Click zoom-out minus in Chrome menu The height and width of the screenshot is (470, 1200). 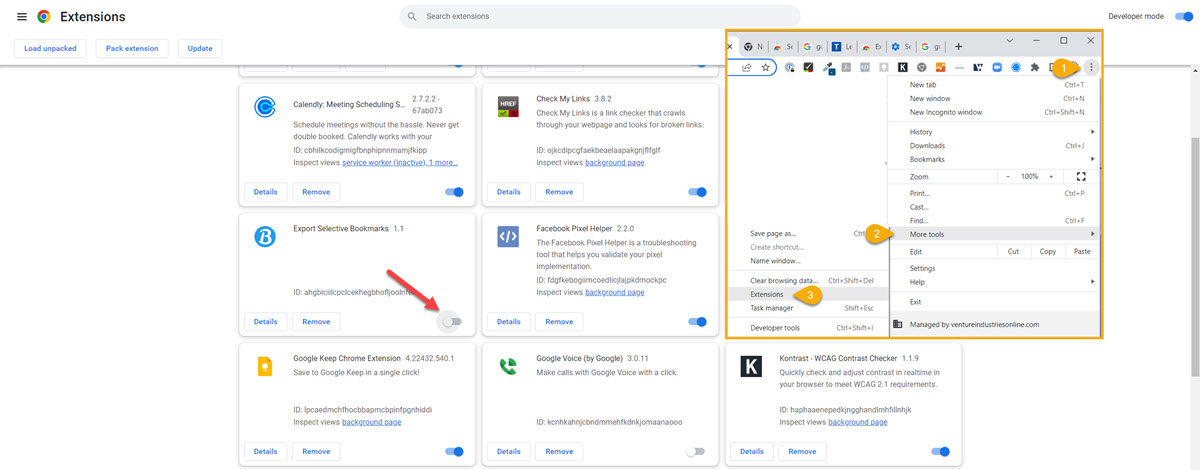(x=1007, y=176)
